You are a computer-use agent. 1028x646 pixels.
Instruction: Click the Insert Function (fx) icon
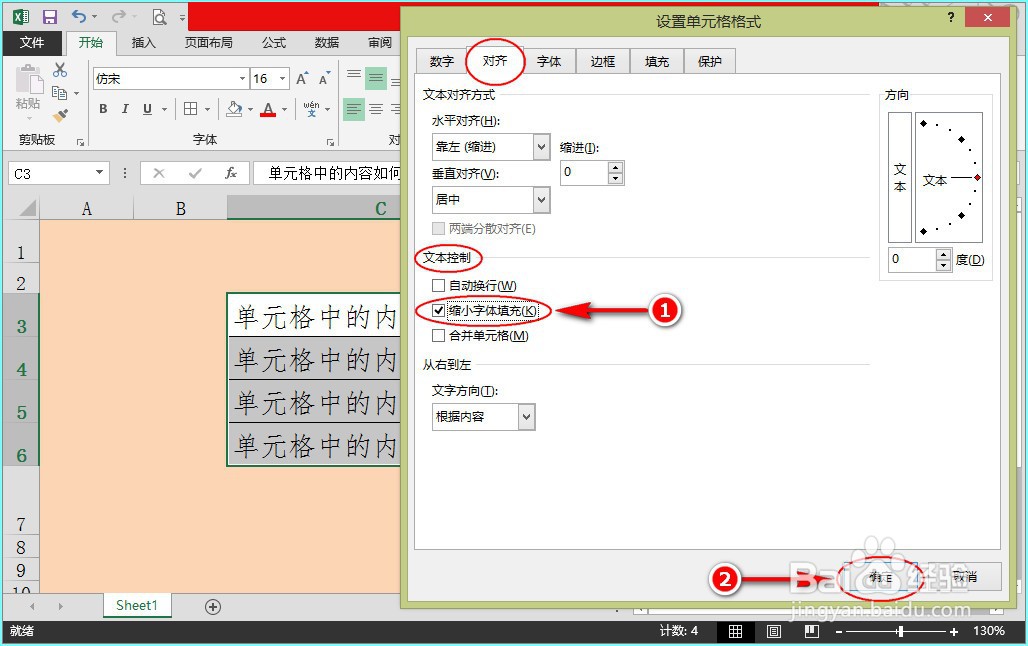(x=231, y=172)
